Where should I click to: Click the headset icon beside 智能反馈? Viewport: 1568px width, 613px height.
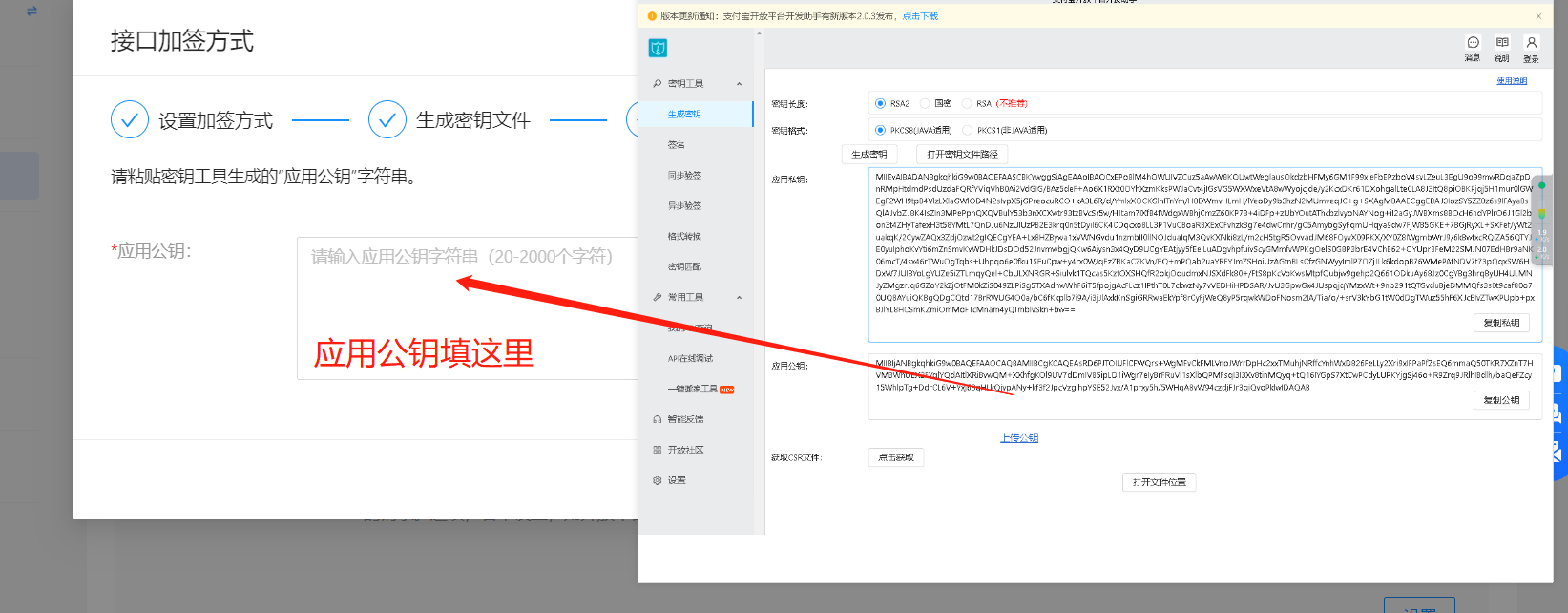point(658,419)
